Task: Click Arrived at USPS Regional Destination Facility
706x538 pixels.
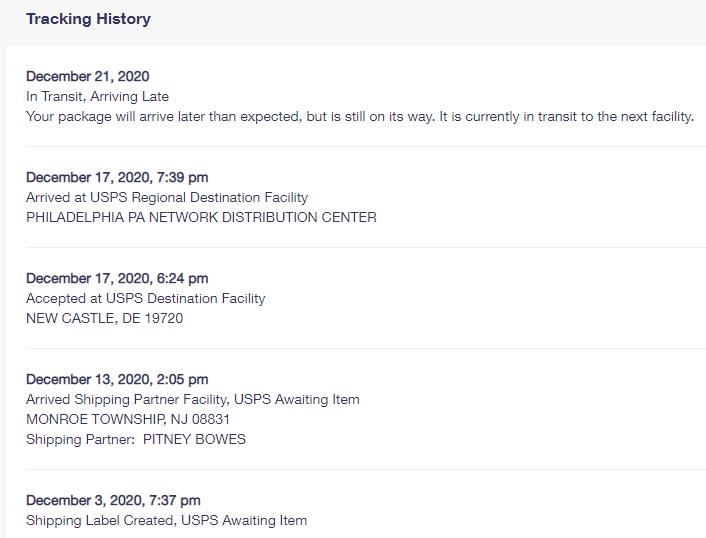Action: pos(167,197)
